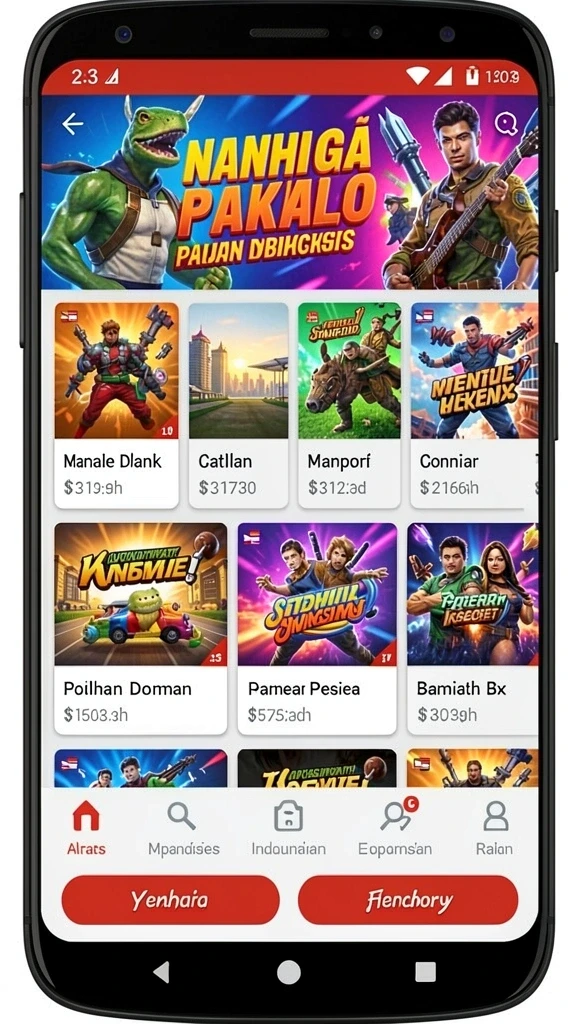Click the Flenchory red button
The height and width of the screenshot is (1024, 576).
[408, 901]
